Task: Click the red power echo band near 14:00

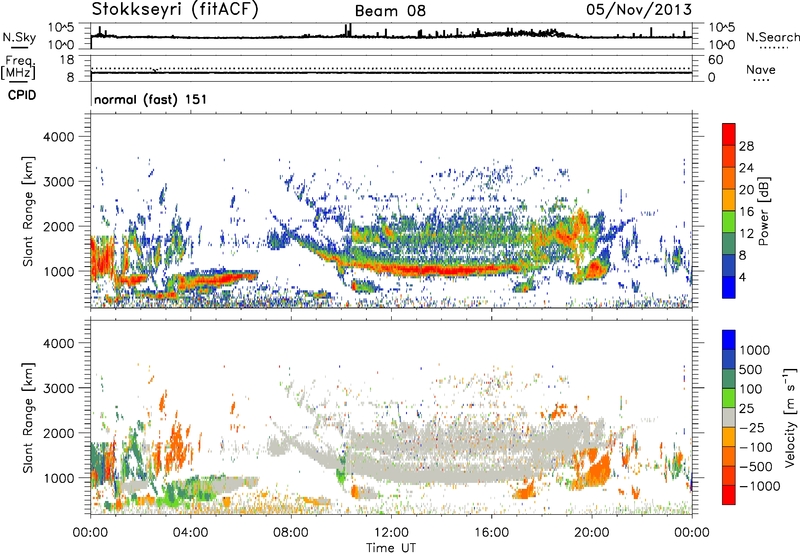Action: tap(441, 270)
